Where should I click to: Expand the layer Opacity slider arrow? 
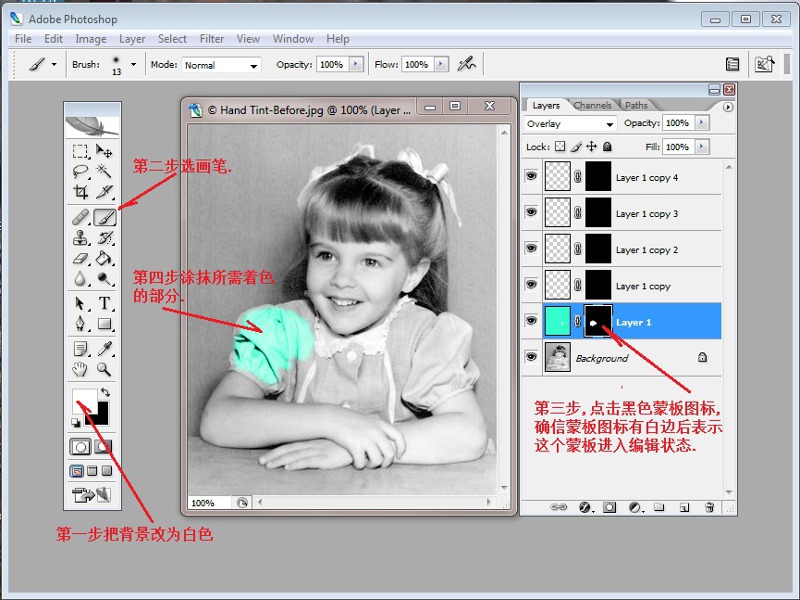click(701, 124)
